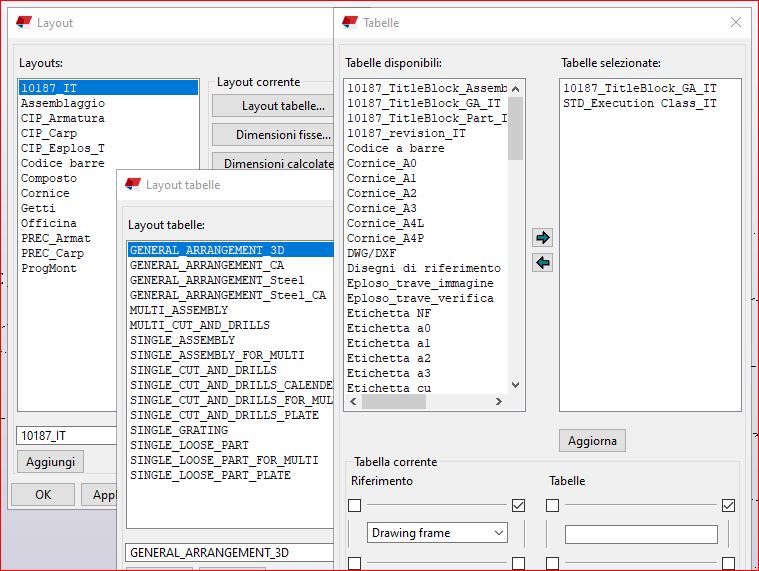Select 10187_IT in Layouts list
This screenshot has height=571, width=759.
(x=108, y=88)
